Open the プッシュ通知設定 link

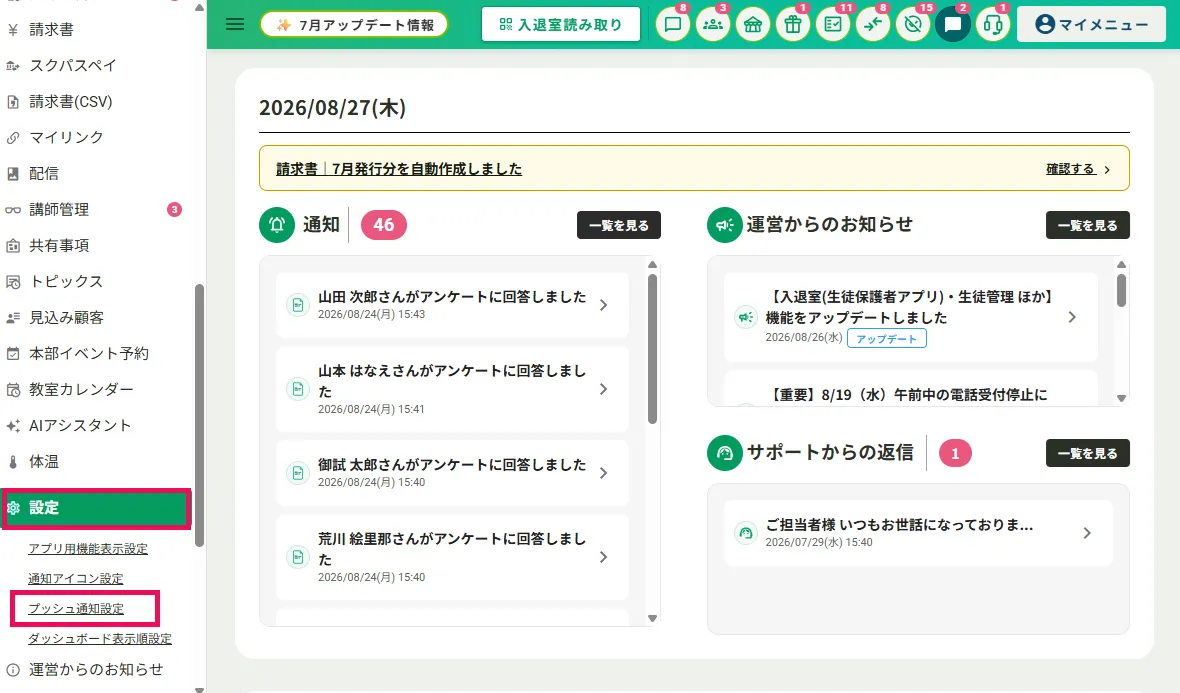click(x=76, y=609)
